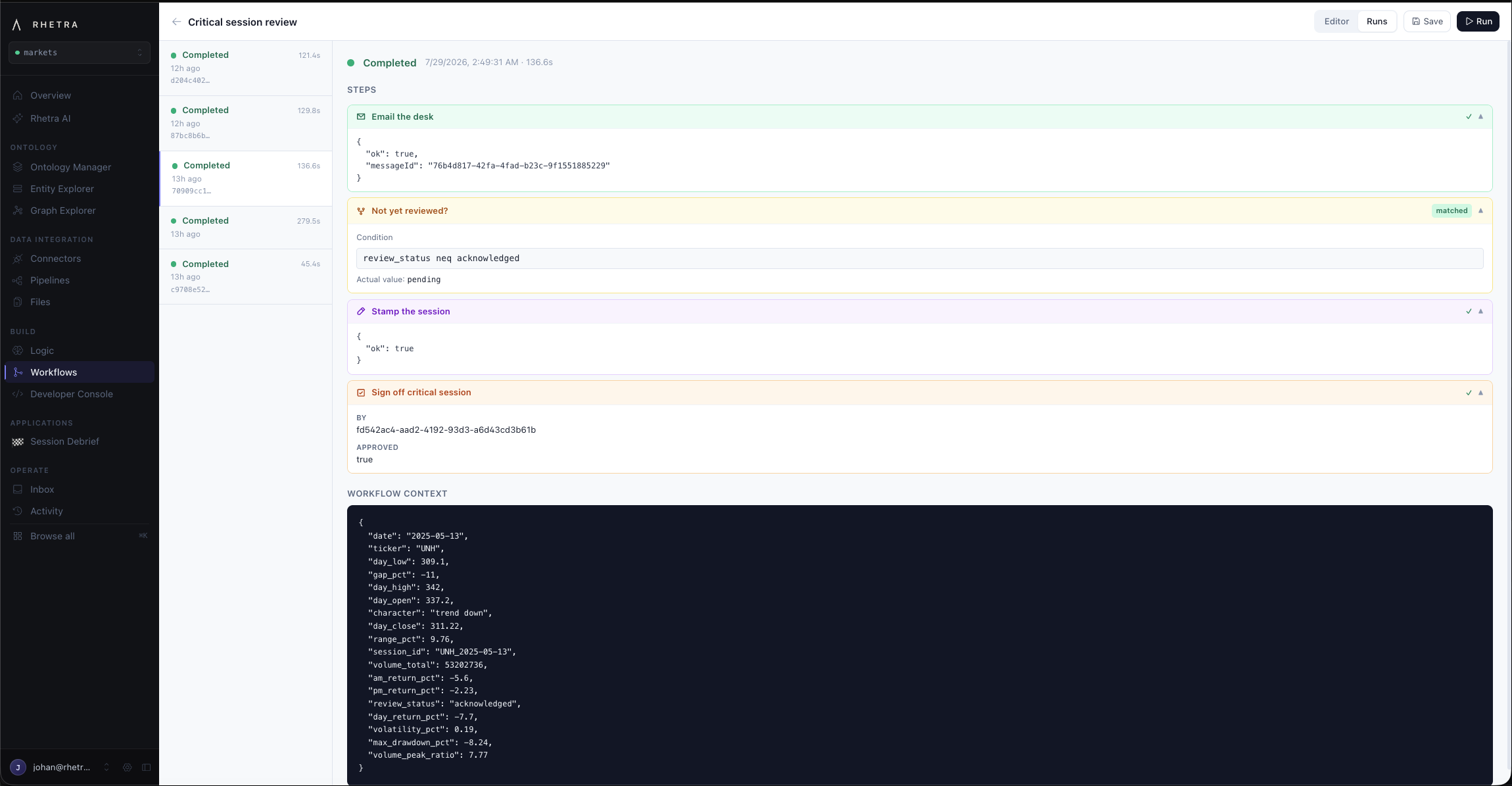Screen dimensions: 1512x786
Task: Click the user avatar J
Action: [x=18, y=767]
